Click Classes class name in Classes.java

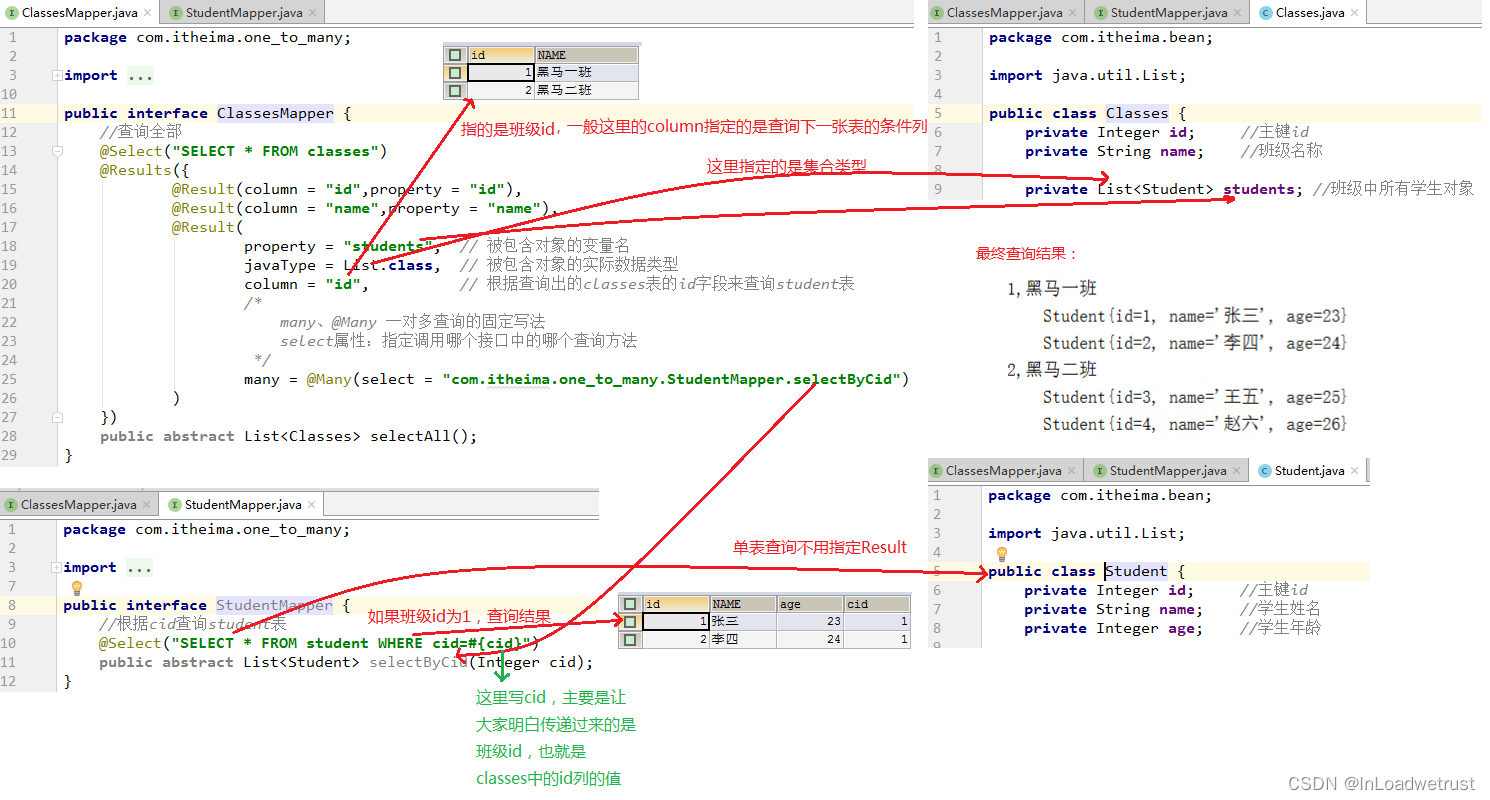pyautogui.click(x=1137, y=113)
